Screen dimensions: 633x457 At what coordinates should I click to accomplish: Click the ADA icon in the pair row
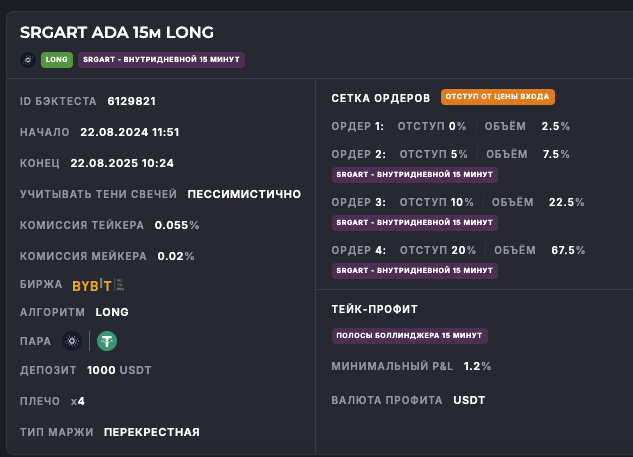click(71, 341)
